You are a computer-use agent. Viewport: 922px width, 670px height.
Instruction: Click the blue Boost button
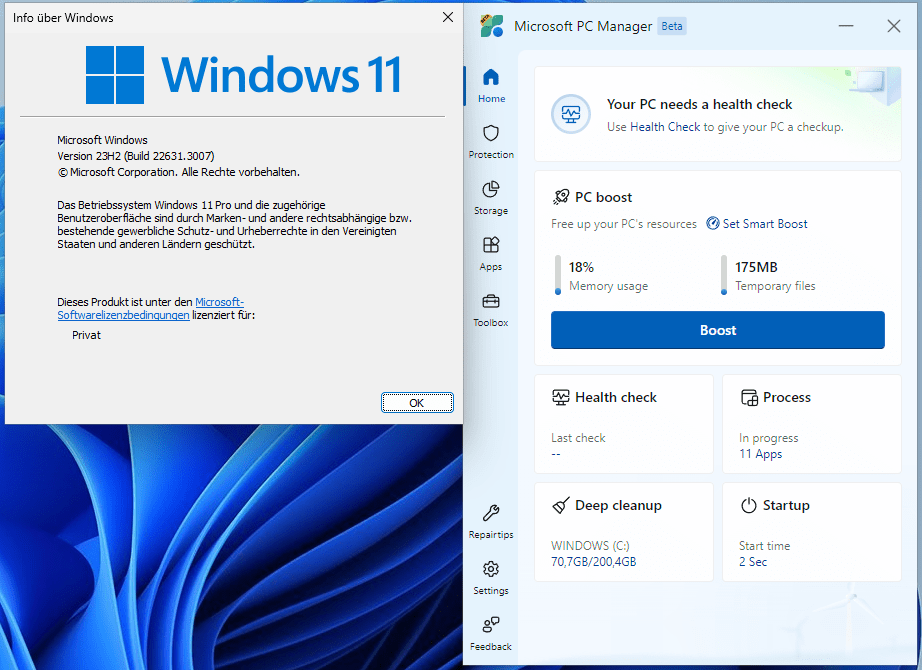pyautogui.click(x=717, y=330)
